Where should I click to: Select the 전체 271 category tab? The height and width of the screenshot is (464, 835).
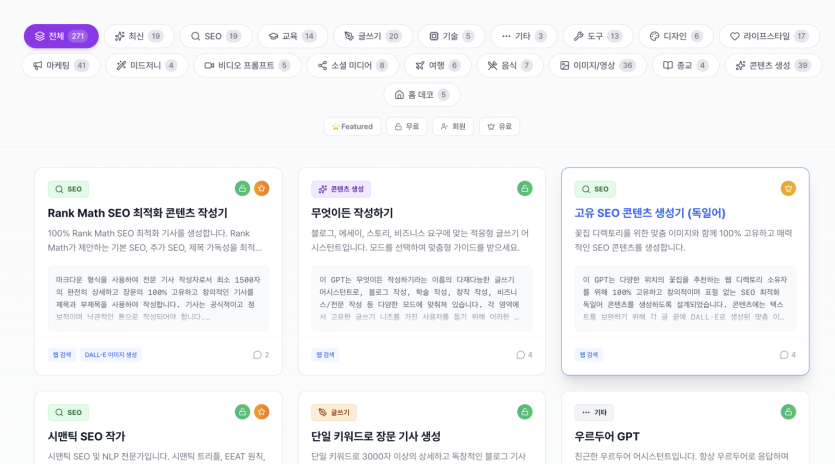61,36
